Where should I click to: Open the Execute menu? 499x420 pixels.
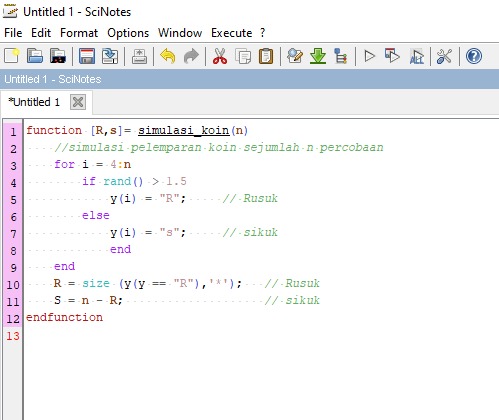pyautogui.click(x=231, y=33)
